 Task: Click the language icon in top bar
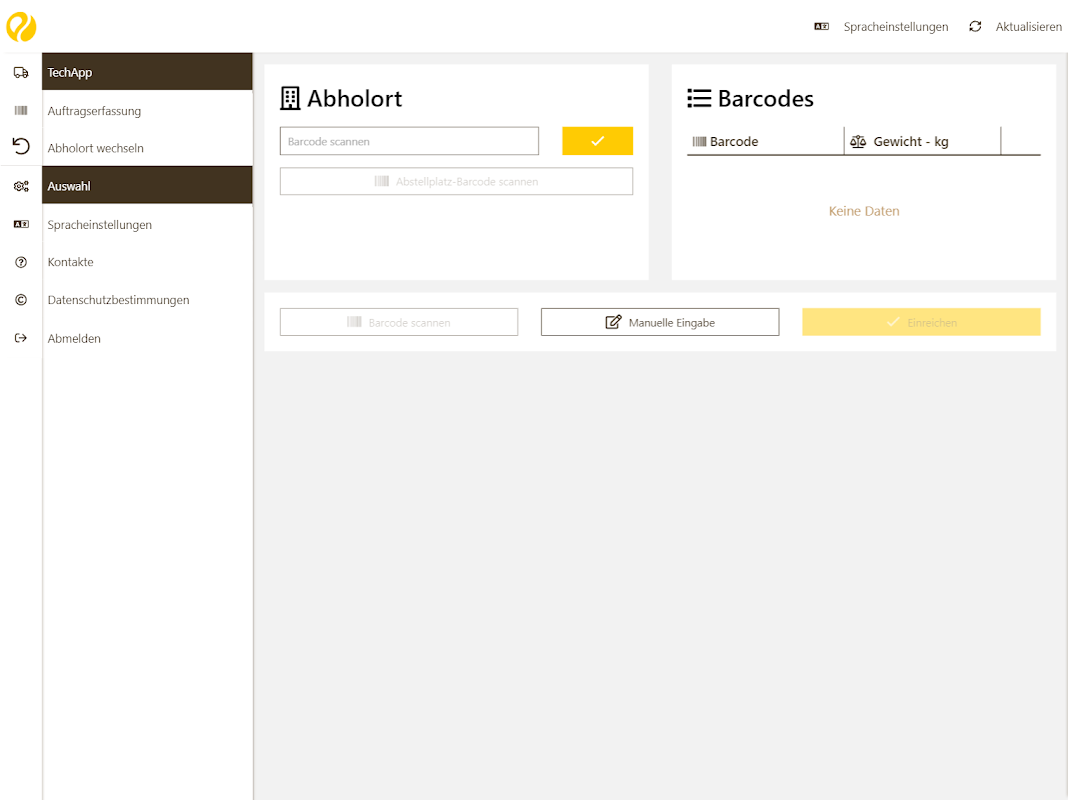pyautogui.click(x=821, y=27)
